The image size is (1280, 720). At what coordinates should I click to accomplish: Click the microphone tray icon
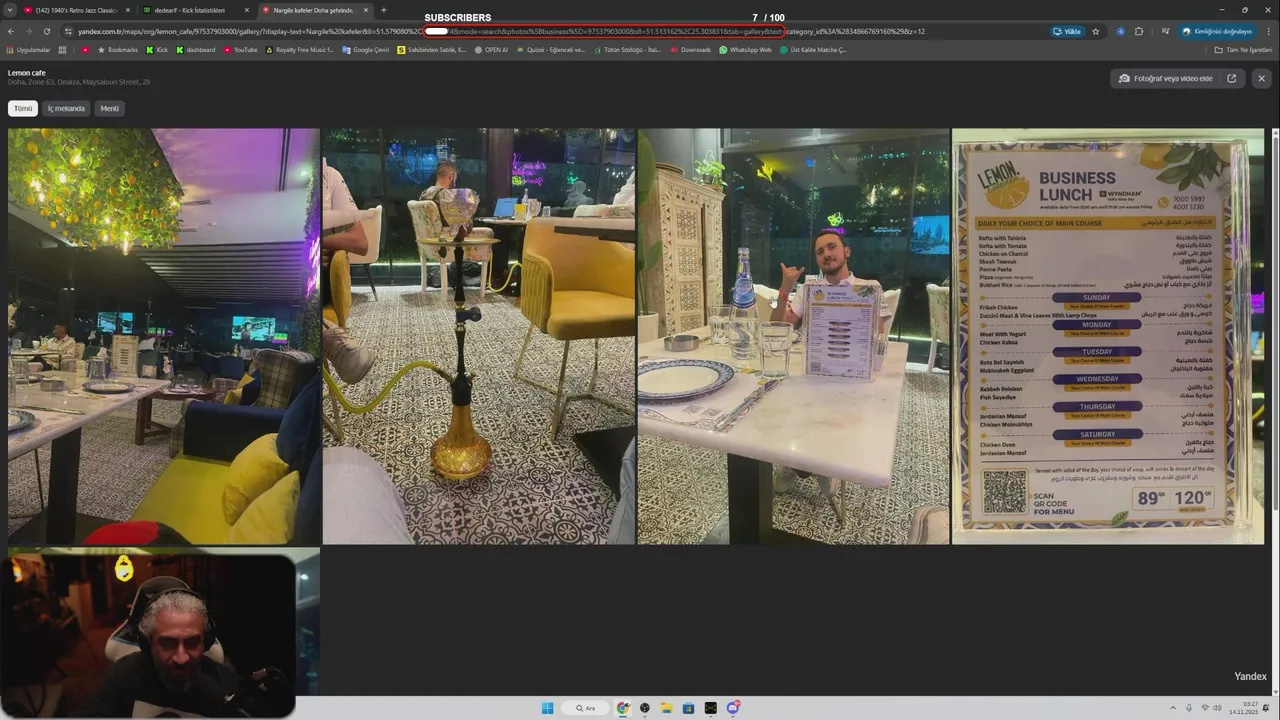[x=1190, y=708]
